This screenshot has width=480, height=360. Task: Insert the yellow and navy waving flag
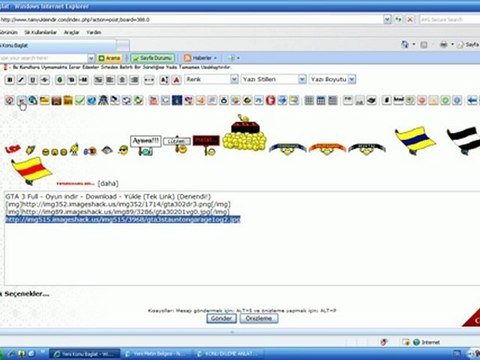tap(415, 140)
